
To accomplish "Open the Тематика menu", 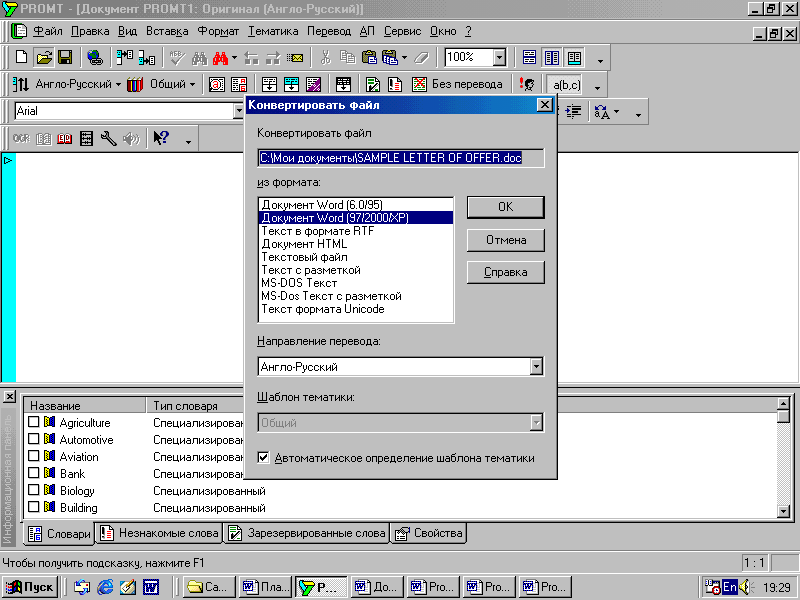I will pos(273,31).
